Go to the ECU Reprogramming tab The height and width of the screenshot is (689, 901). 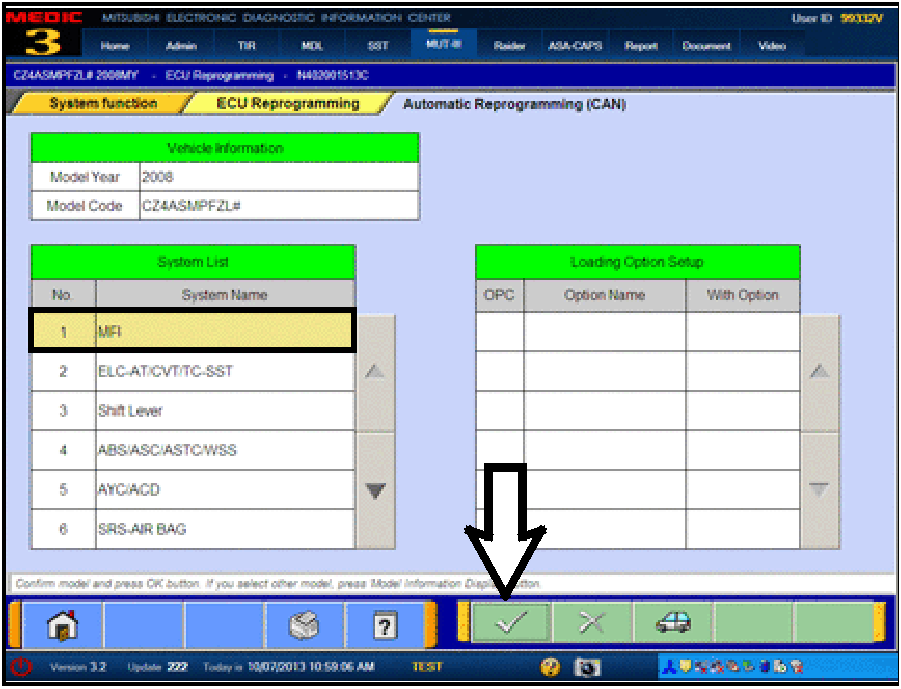tap(287, 104)
